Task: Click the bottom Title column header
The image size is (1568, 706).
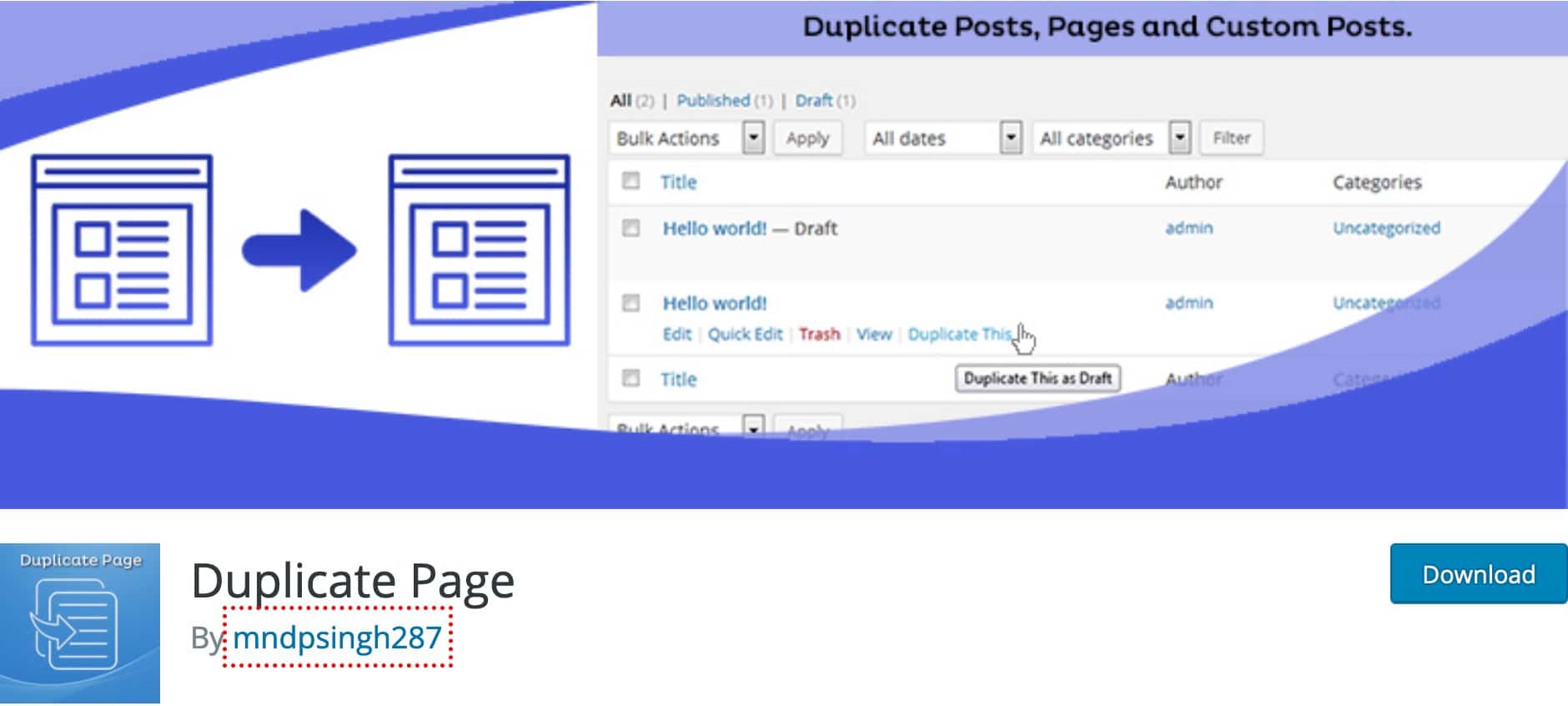Action: pos(678,380)
